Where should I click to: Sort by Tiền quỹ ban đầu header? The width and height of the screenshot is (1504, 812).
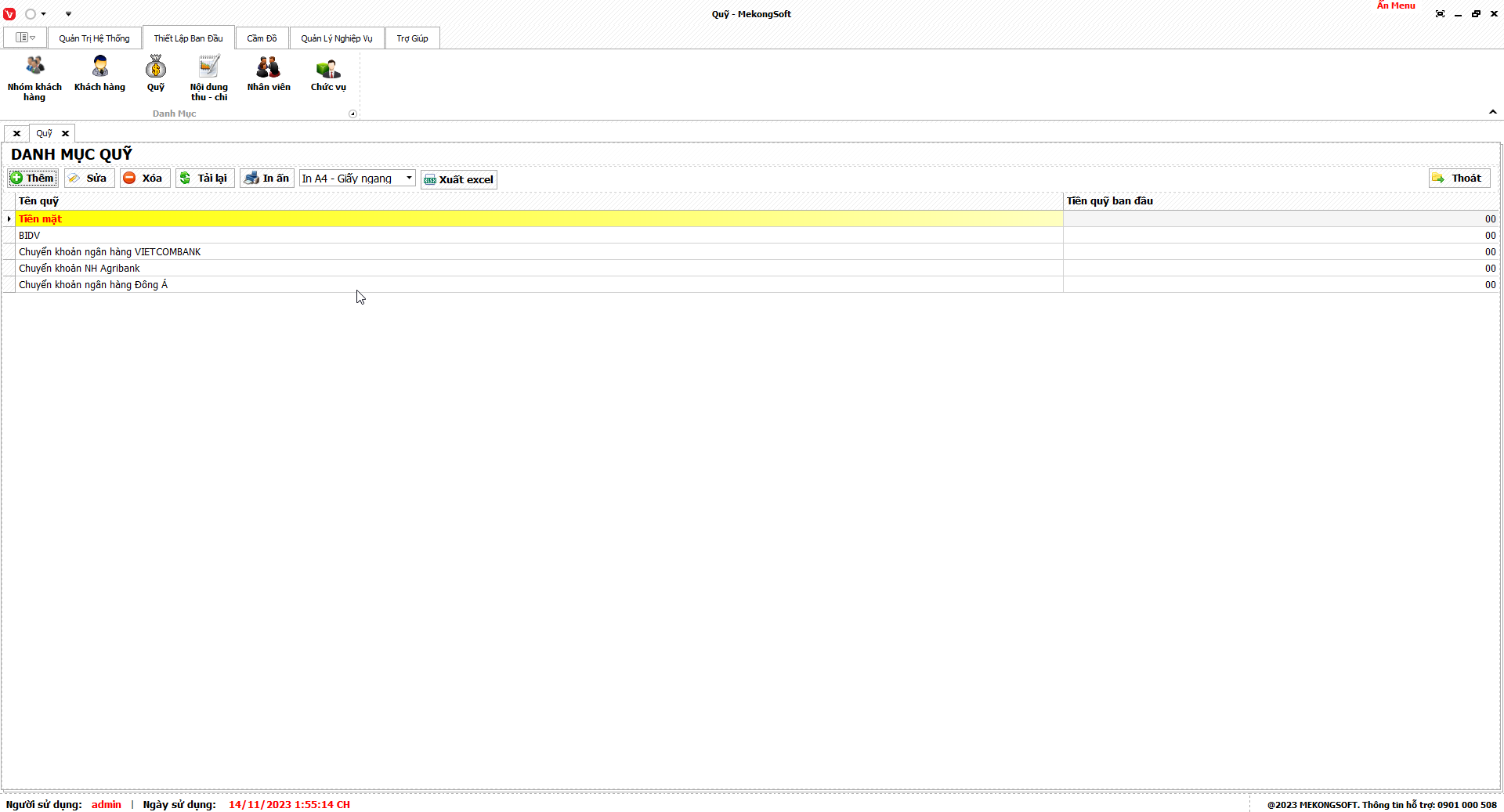click(1282, 201)
